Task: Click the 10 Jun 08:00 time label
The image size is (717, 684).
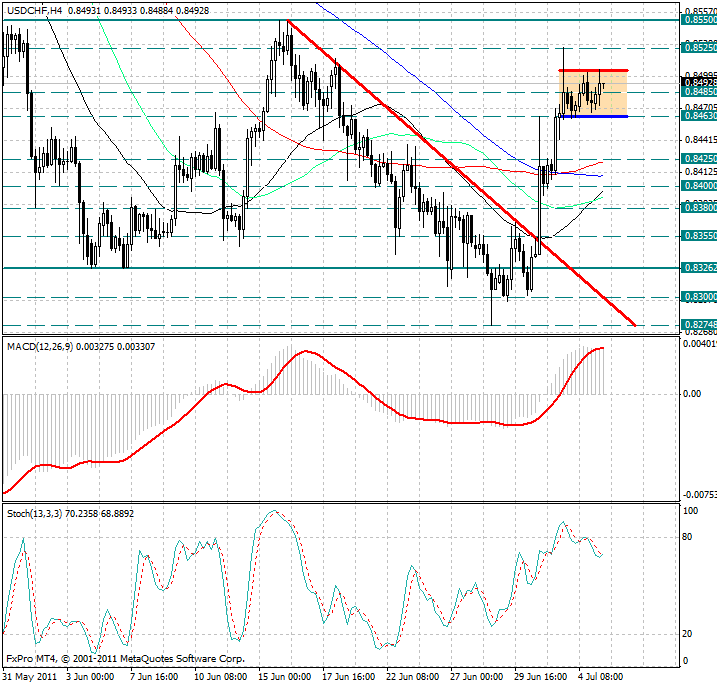Action: click(221, 677)
